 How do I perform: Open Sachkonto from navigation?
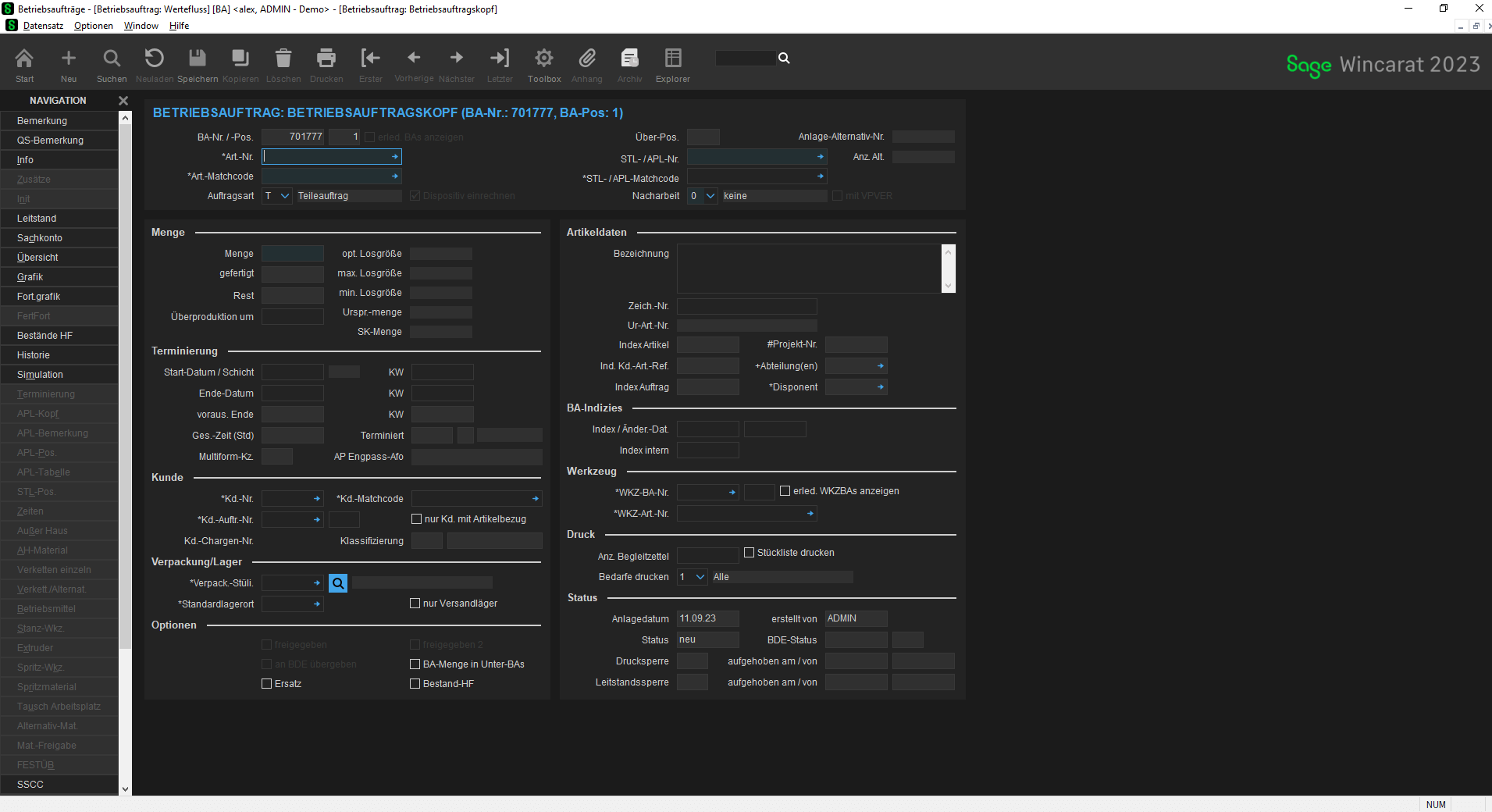[x=59, y=238]
